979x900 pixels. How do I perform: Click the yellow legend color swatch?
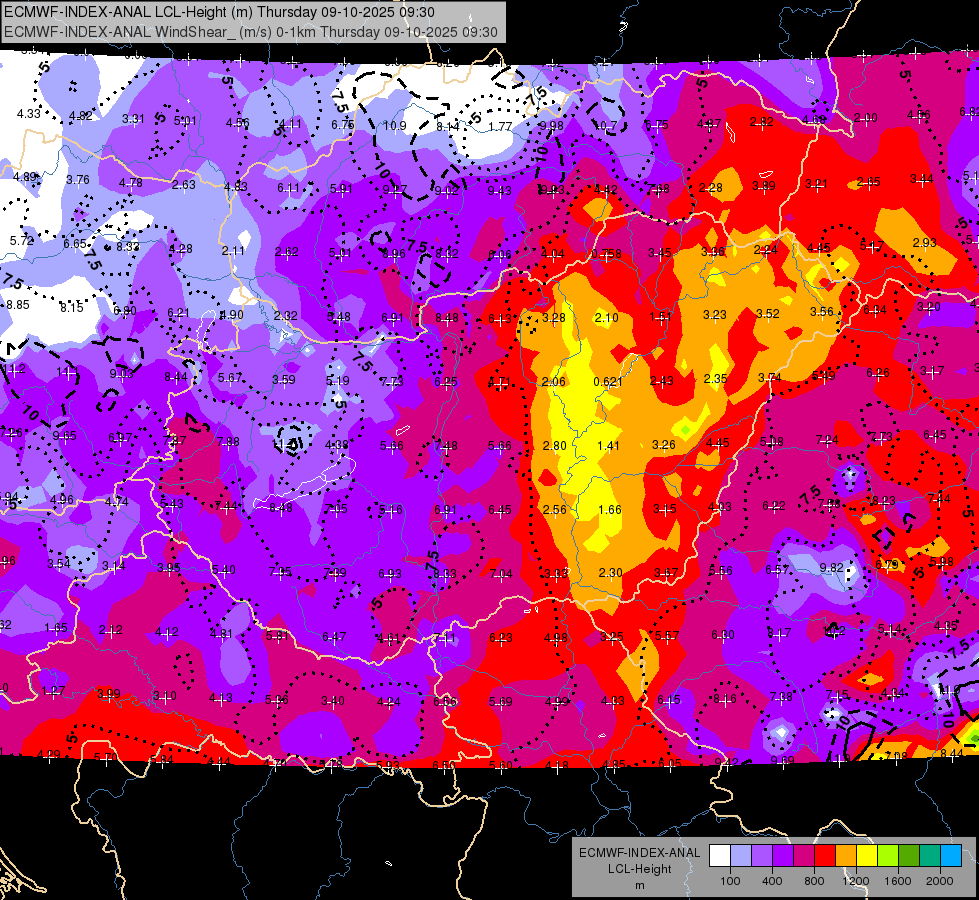[867, 855]
